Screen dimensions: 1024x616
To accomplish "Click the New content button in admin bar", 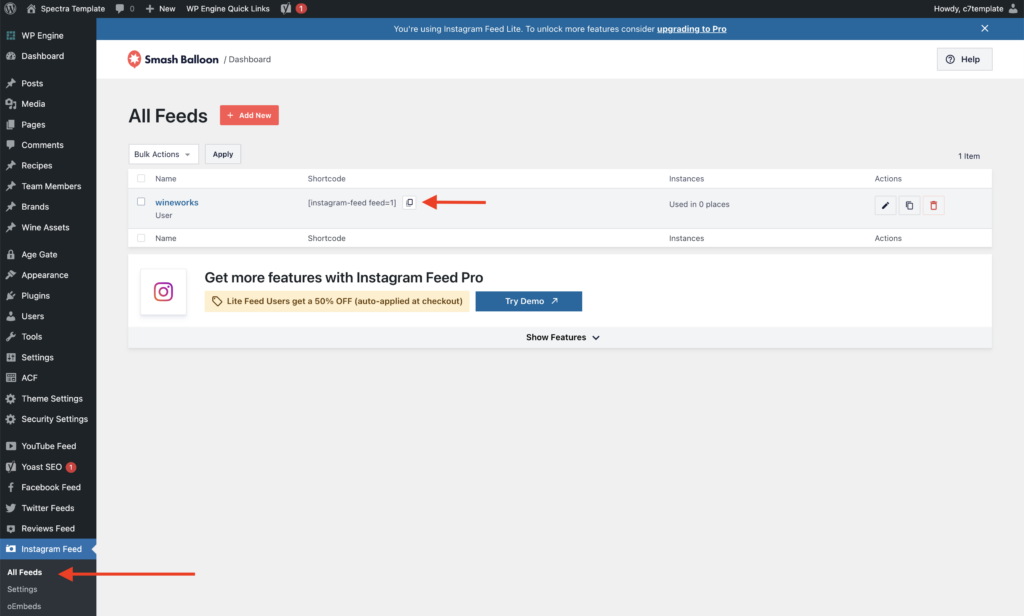I will (x=161, y=8).
